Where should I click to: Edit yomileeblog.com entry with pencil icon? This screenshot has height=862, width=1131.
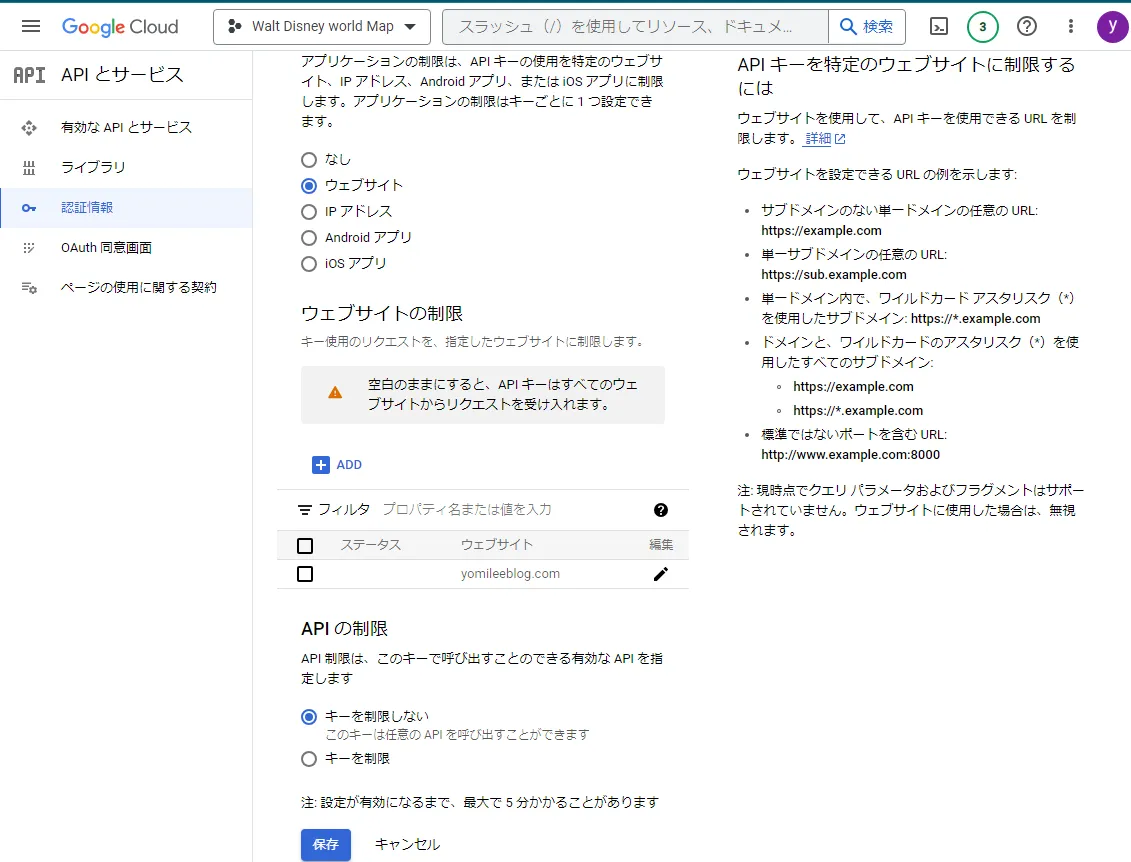pyautogui.click(x=661, y=574)
